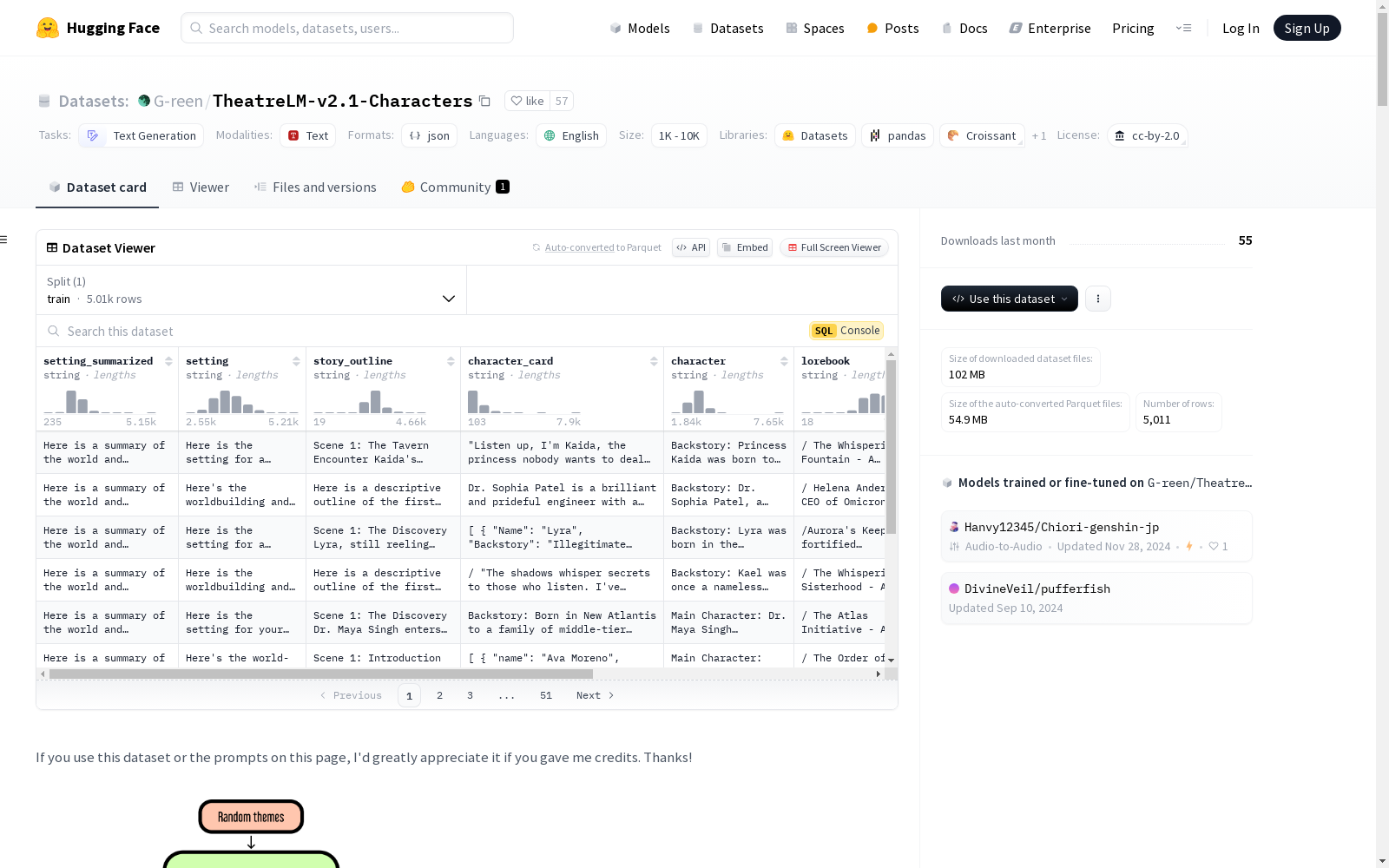
Task: Open the three-dot dataset options menu
Action: click(x=1098, y=299)
